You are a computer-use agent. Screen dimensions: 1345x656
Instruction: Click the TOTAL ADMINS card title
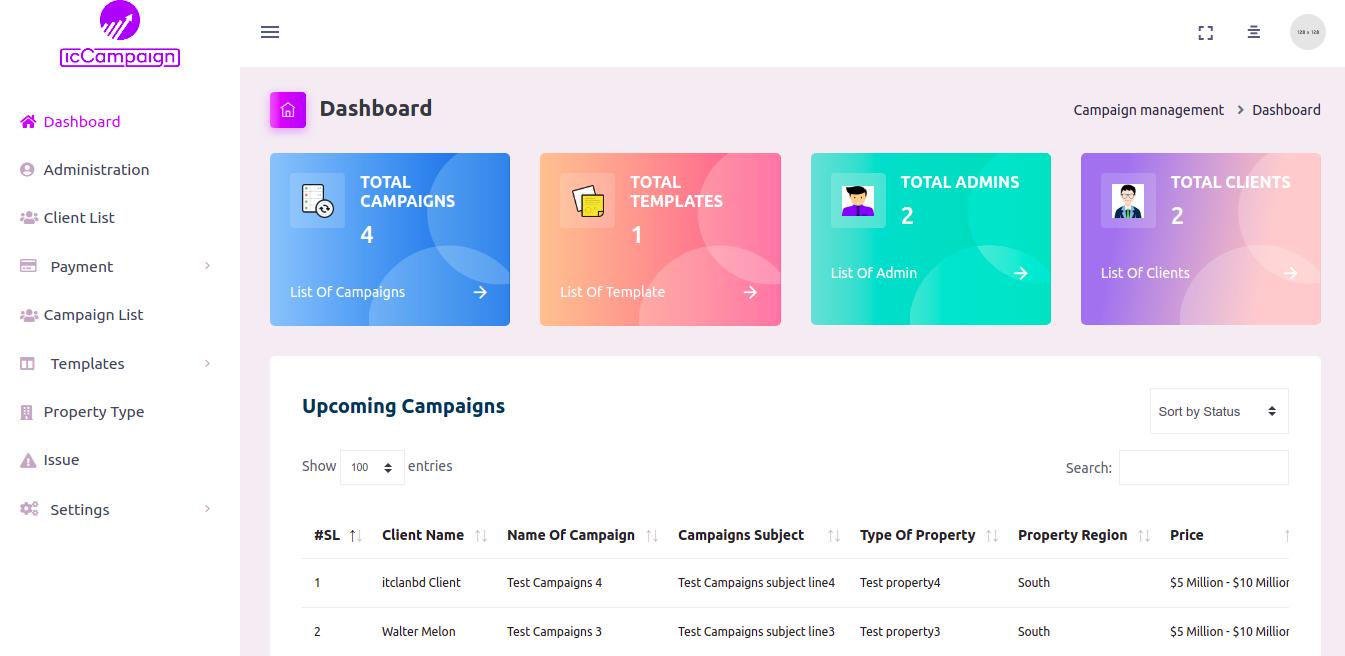click(x=960, y=182)
